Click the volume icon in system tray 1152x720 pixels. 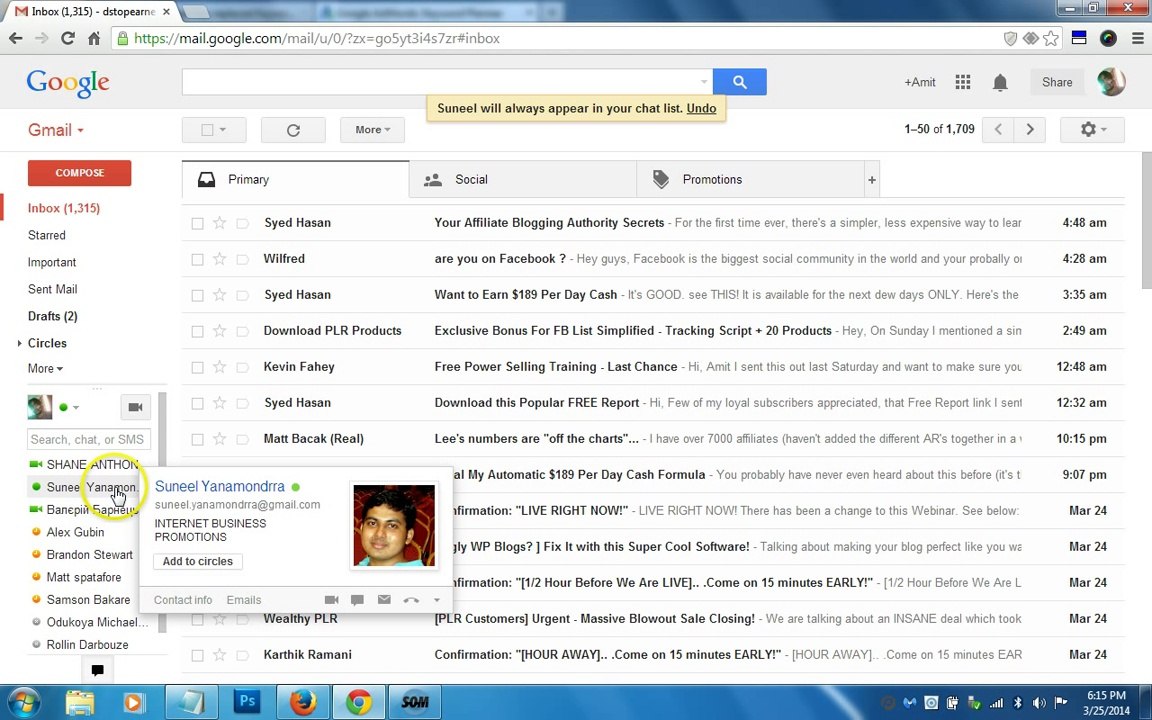point(1039,703)
